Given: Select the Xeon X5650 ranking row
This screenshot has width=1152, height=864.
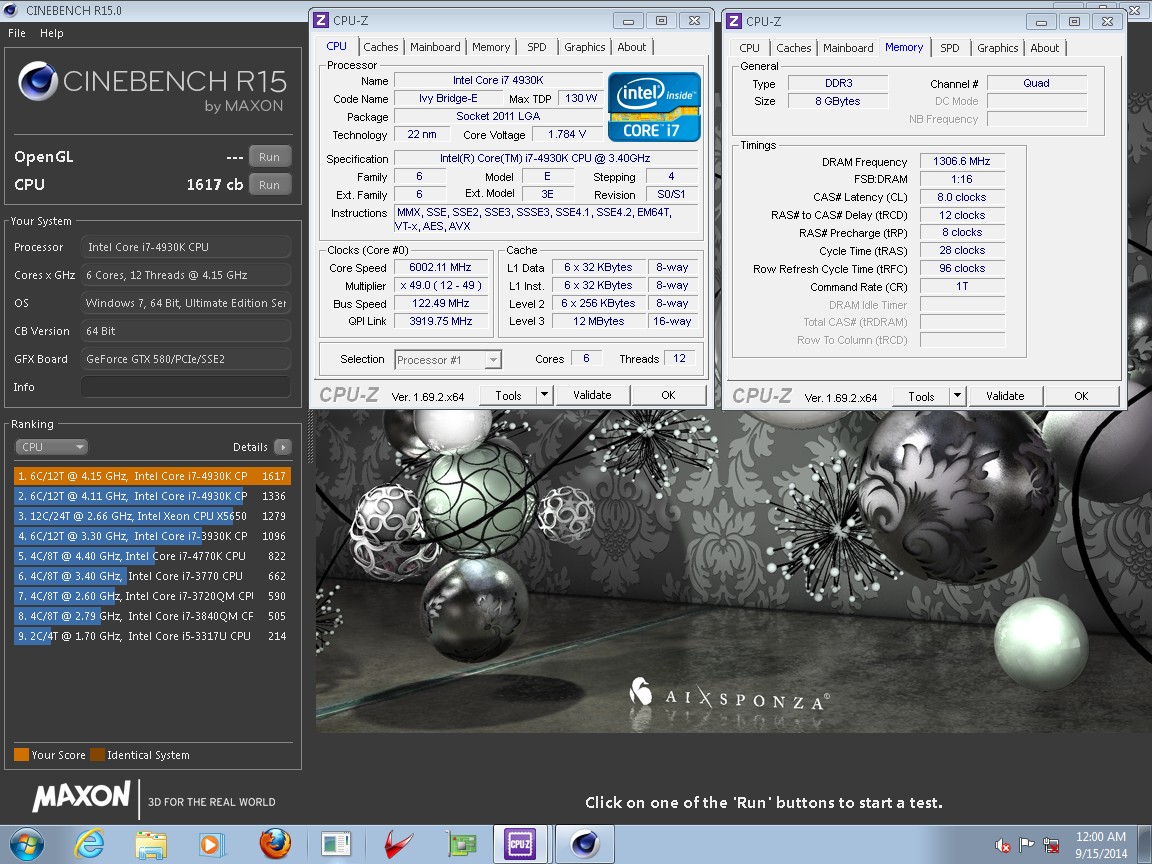Looking at the screenshot, I should pos(152,516).
